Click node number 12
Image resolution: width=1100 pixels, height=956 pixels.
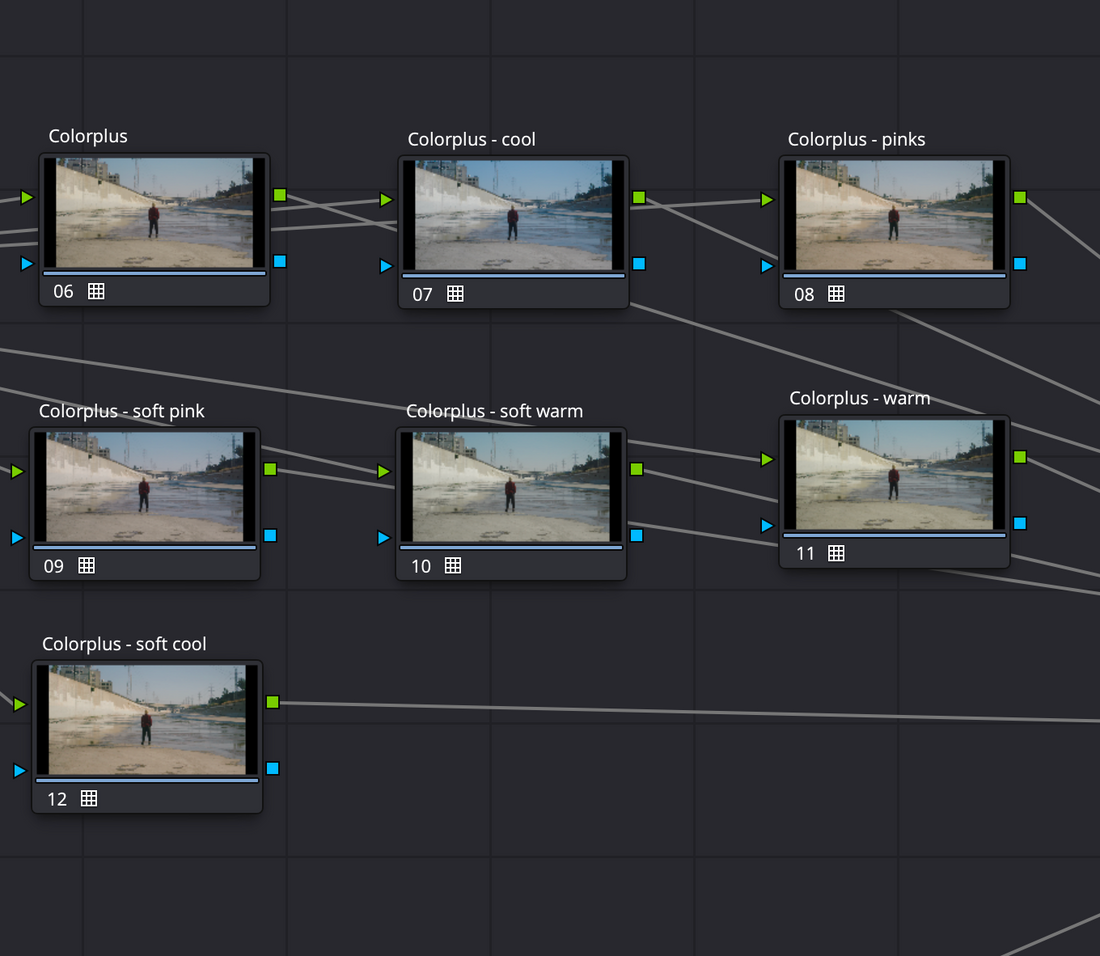(57, 799)
